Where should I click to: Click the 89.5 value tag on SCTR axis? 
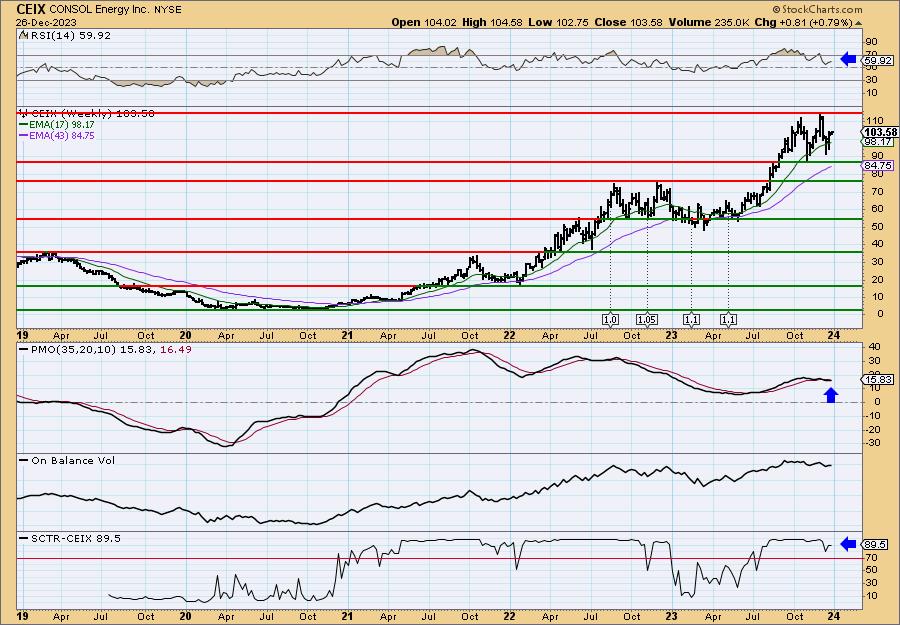(876, 545)
